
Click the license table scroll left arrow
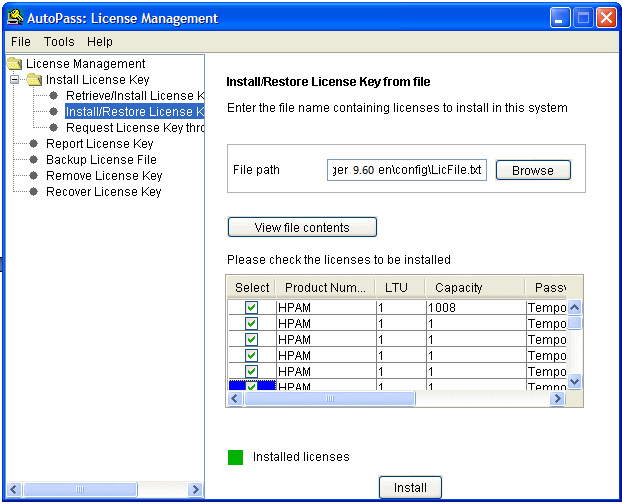[x=234, y=399]
